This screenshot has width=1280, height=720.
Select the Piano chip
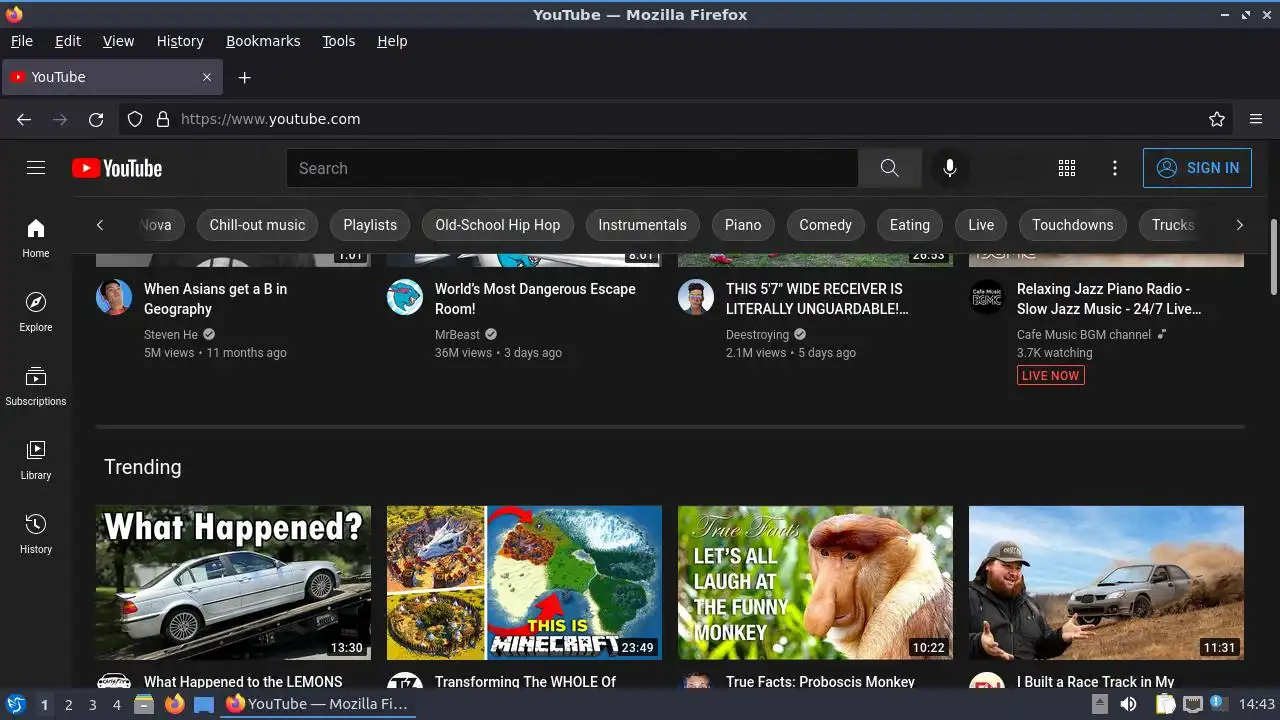tap(743, 225)
